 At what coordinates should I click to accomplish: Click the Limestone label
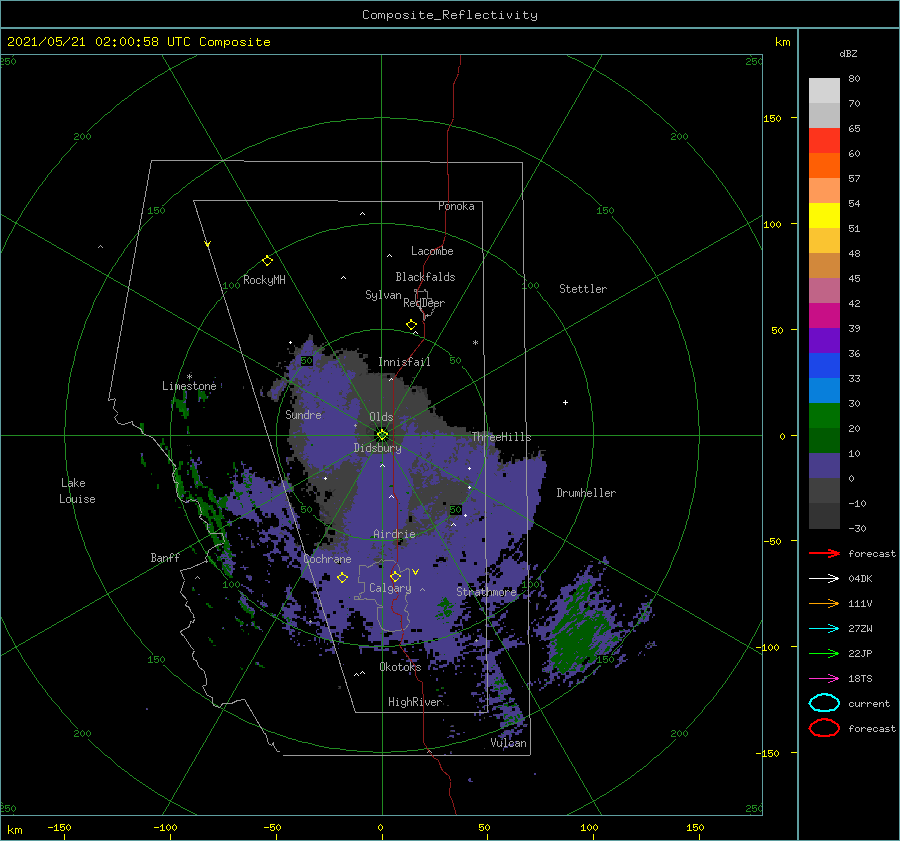189,386
